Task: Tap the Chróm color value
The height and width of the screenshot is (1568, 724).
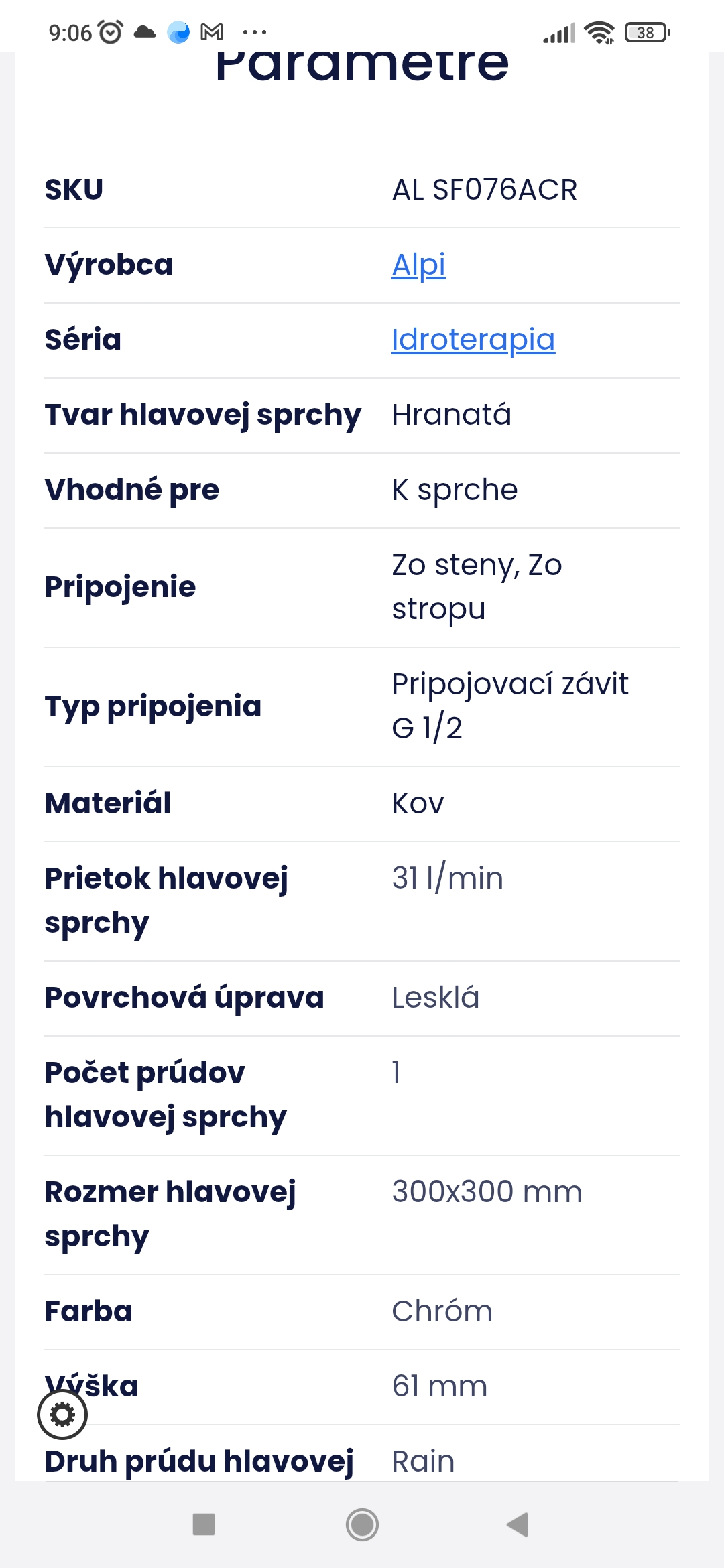Action: (442, 1311)
